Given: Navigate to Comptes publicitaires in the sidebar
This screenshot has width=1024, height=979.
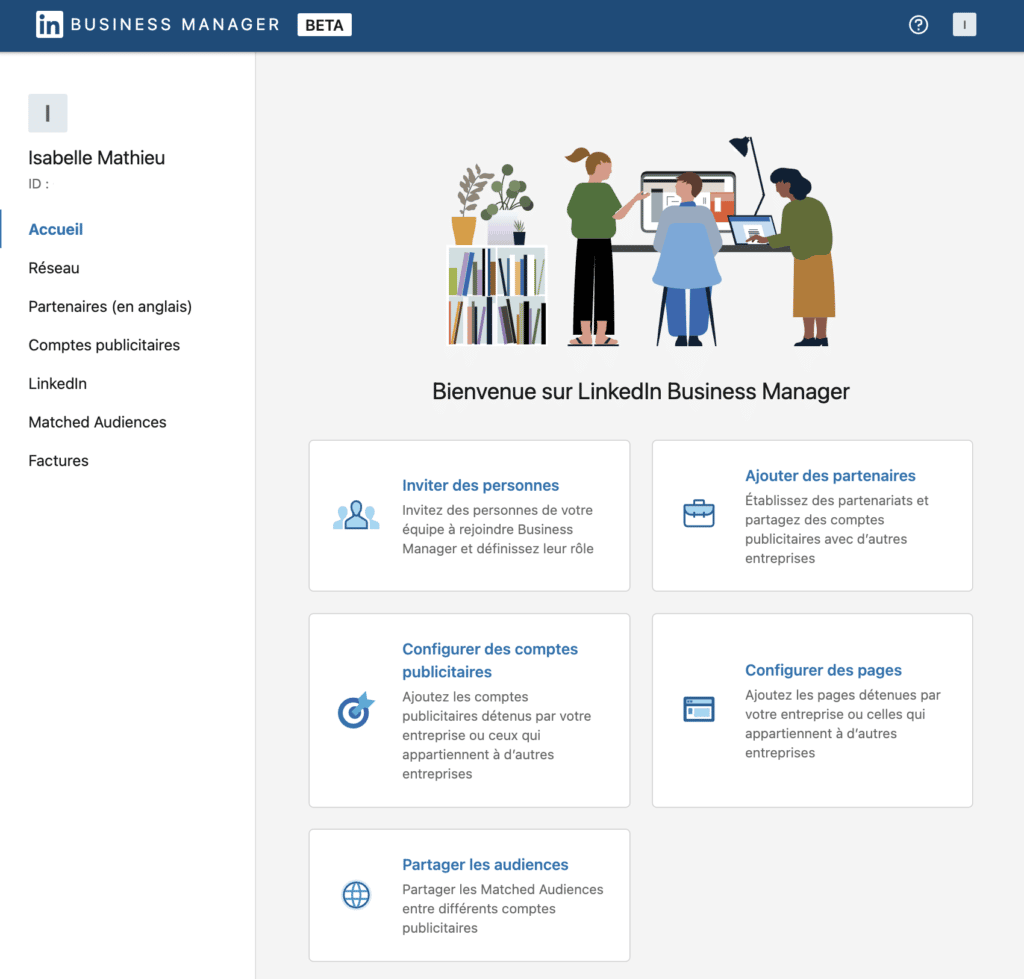Looking at the screenshot, I should click(x=104, y=345).
